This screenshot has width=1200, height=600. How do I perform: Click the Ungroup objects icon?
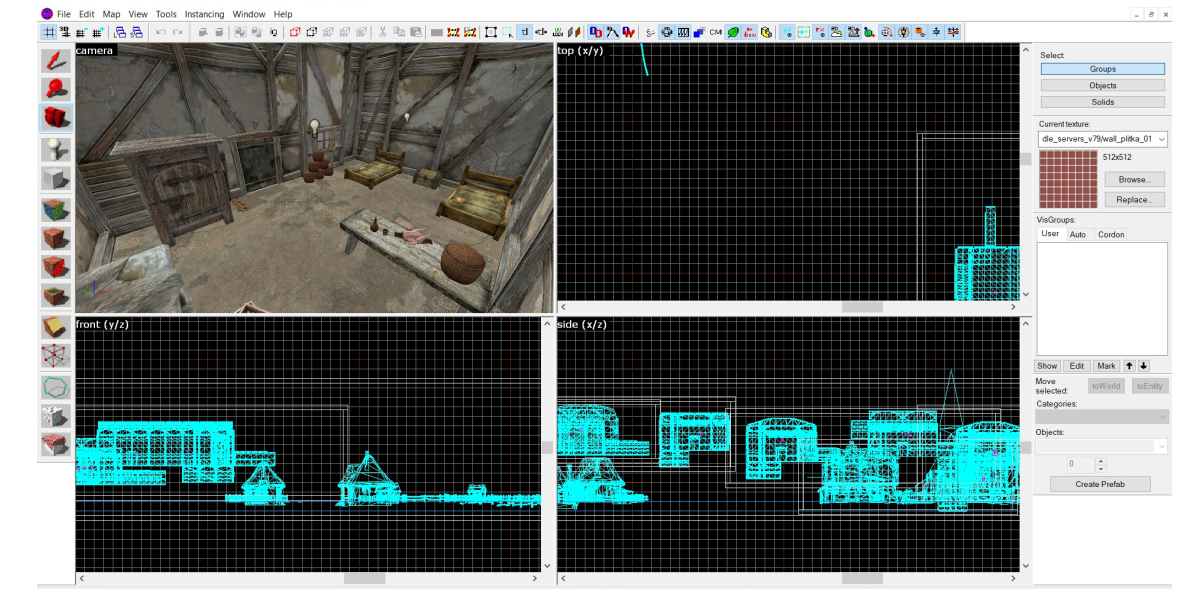(x=257, y=32)
